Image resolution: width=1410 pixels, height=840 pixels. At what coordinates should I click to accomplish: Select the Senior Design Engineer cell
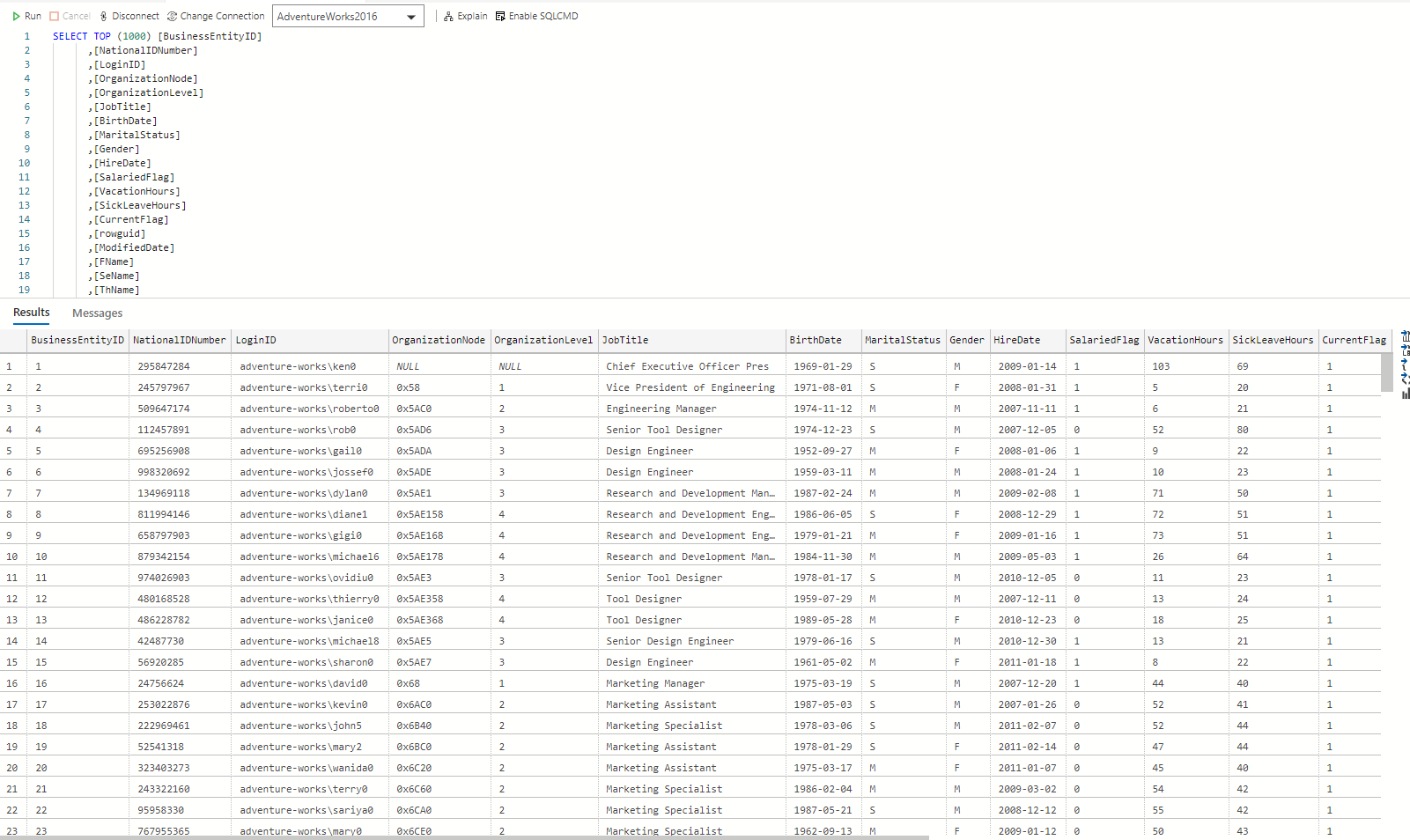(x=692, y=641)
